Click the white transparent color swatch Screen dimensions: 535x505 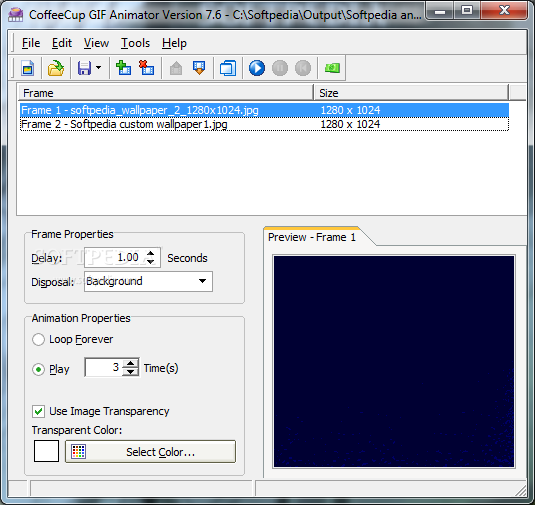point(46,451)
